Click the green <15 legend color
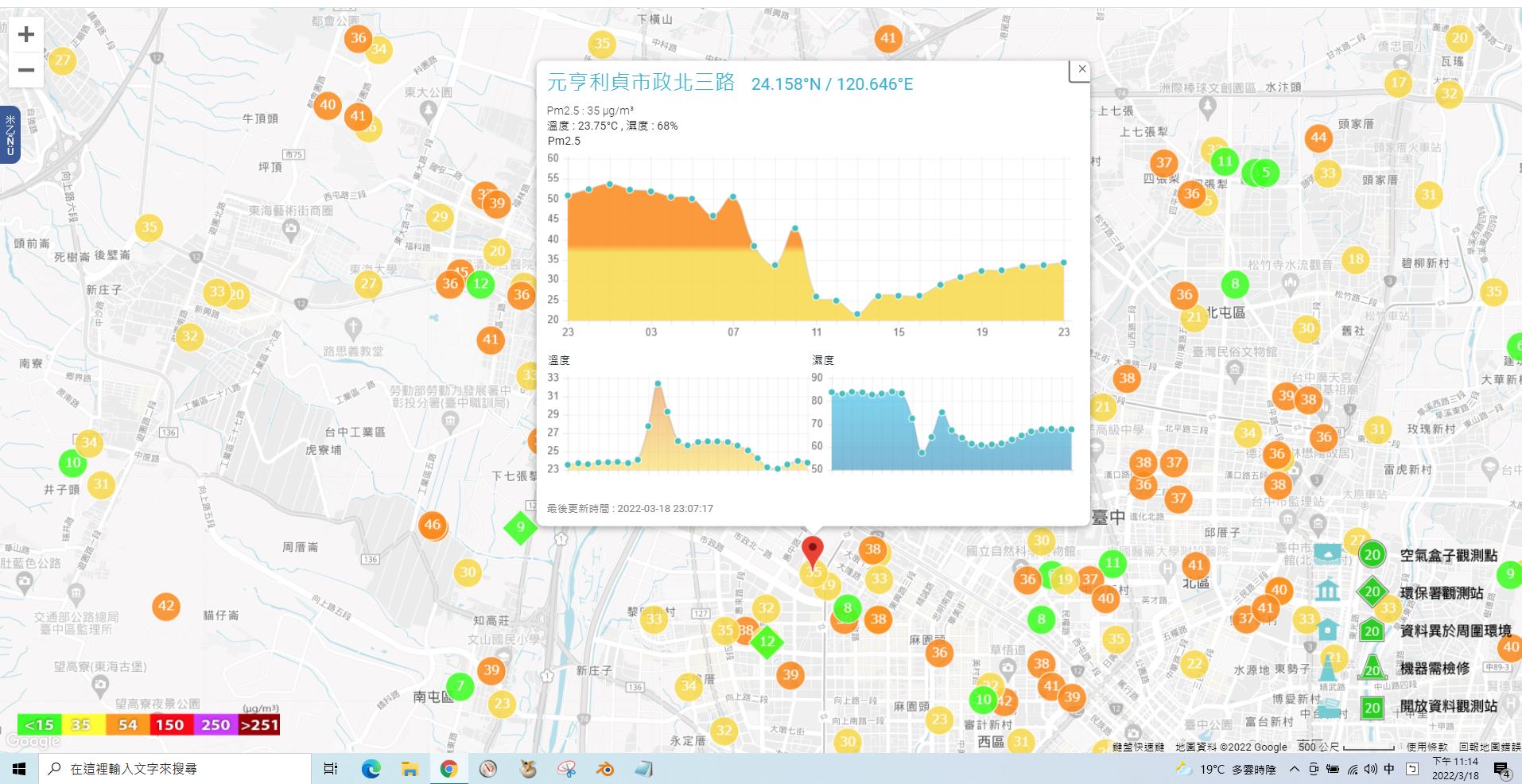The width and height of the screenshot is (1522, 784). point(38,724)
